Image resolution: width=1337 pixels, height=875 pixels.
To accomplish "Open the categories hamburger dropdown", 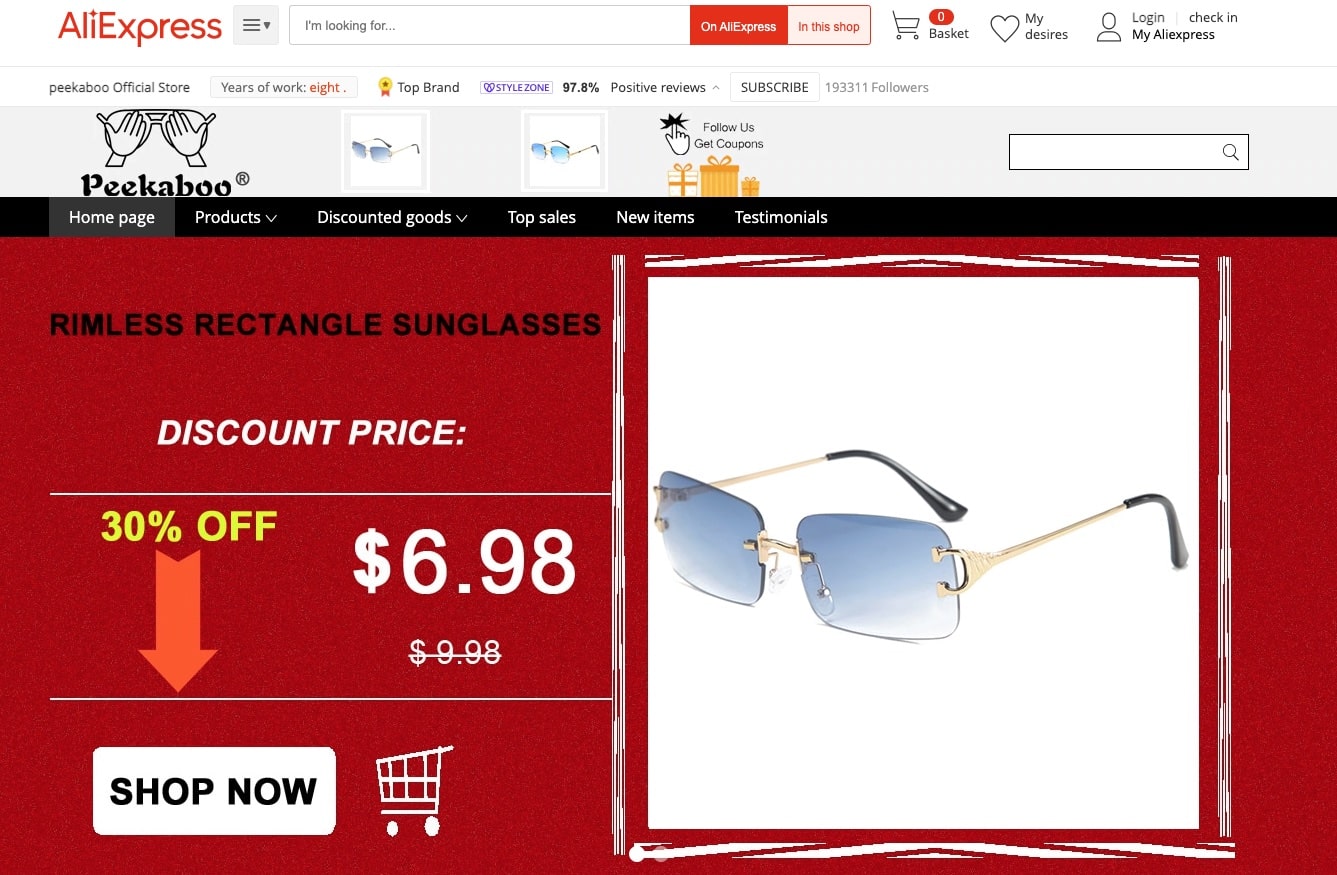I will 256,25.
